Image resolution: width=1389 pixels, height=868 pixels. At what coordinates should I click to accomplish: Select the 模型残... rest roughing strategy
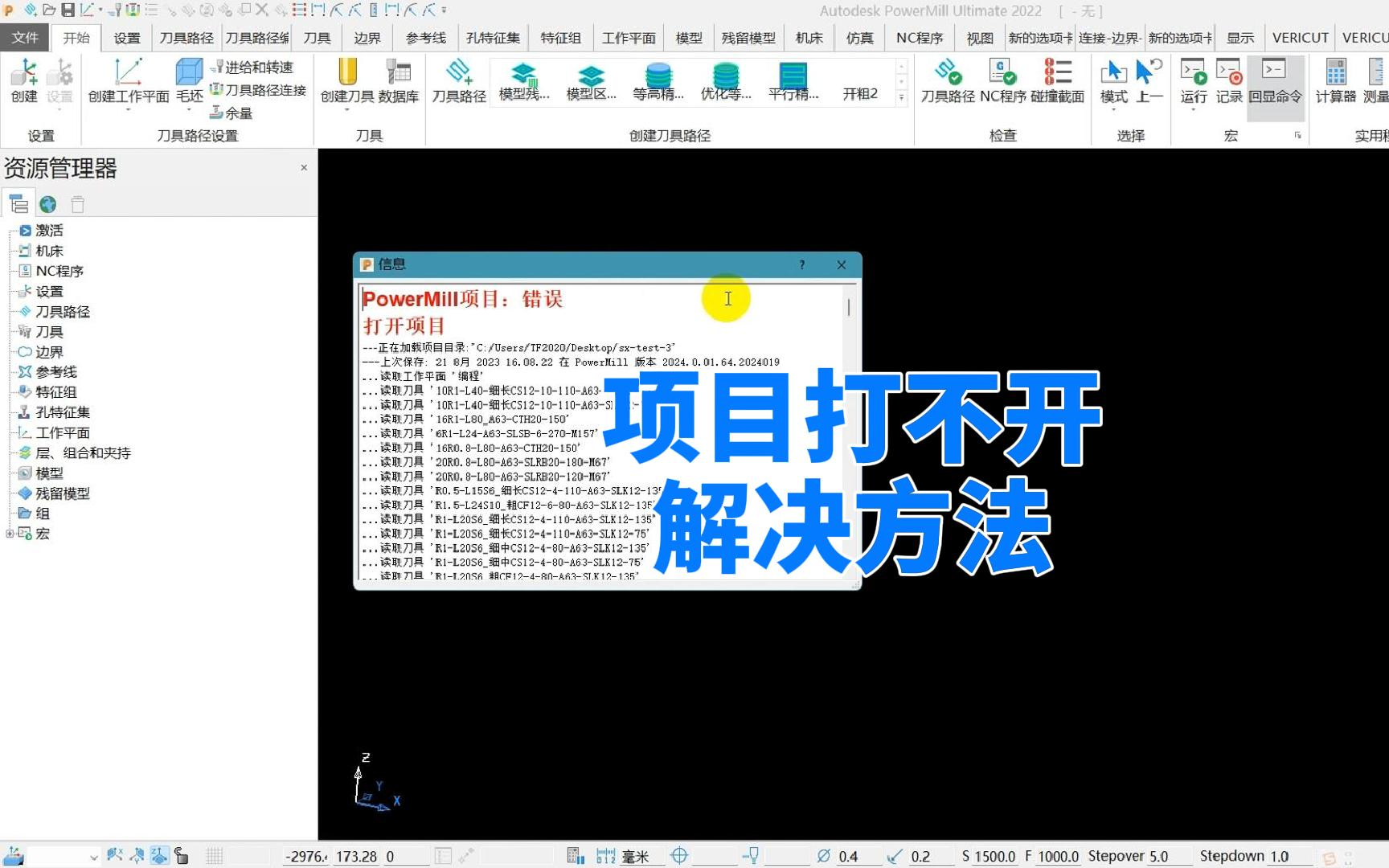524,81
